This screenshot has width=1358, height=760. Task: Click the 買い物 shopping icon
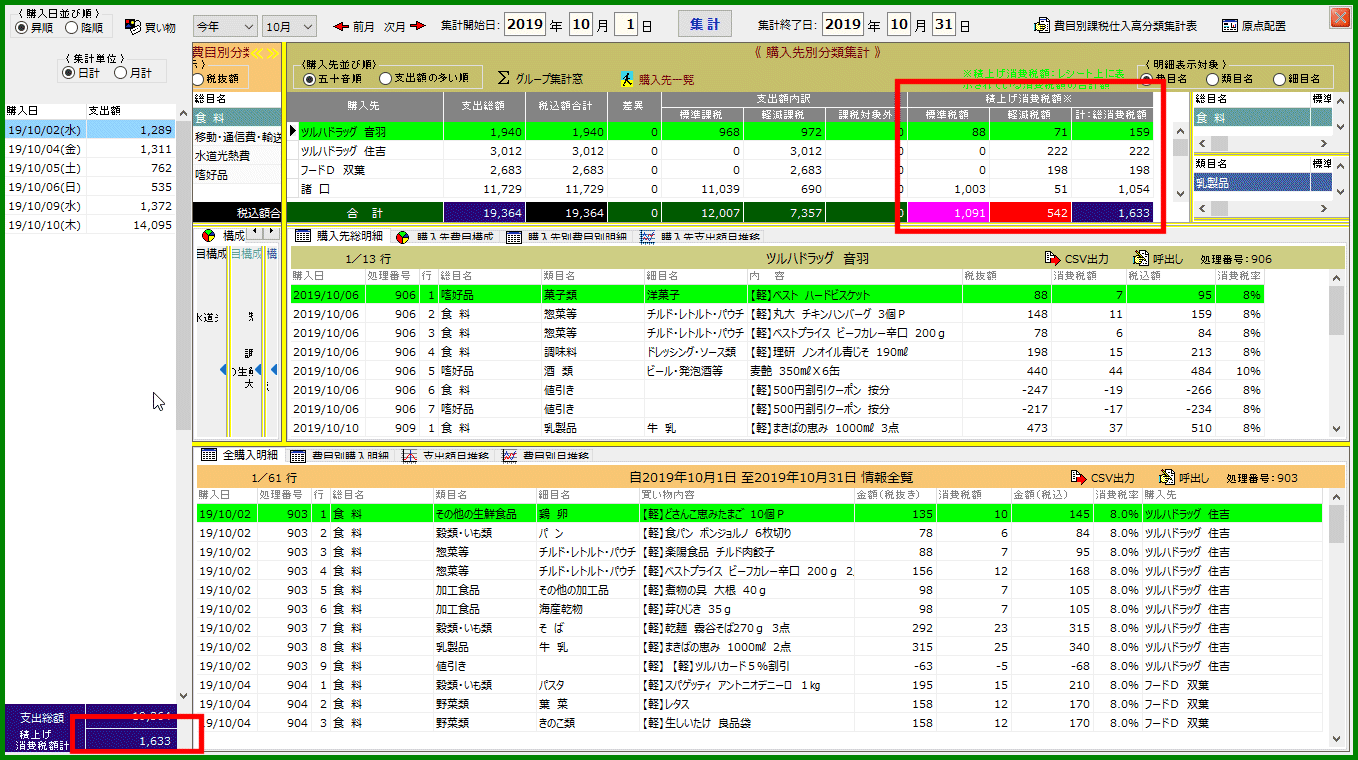133,26
